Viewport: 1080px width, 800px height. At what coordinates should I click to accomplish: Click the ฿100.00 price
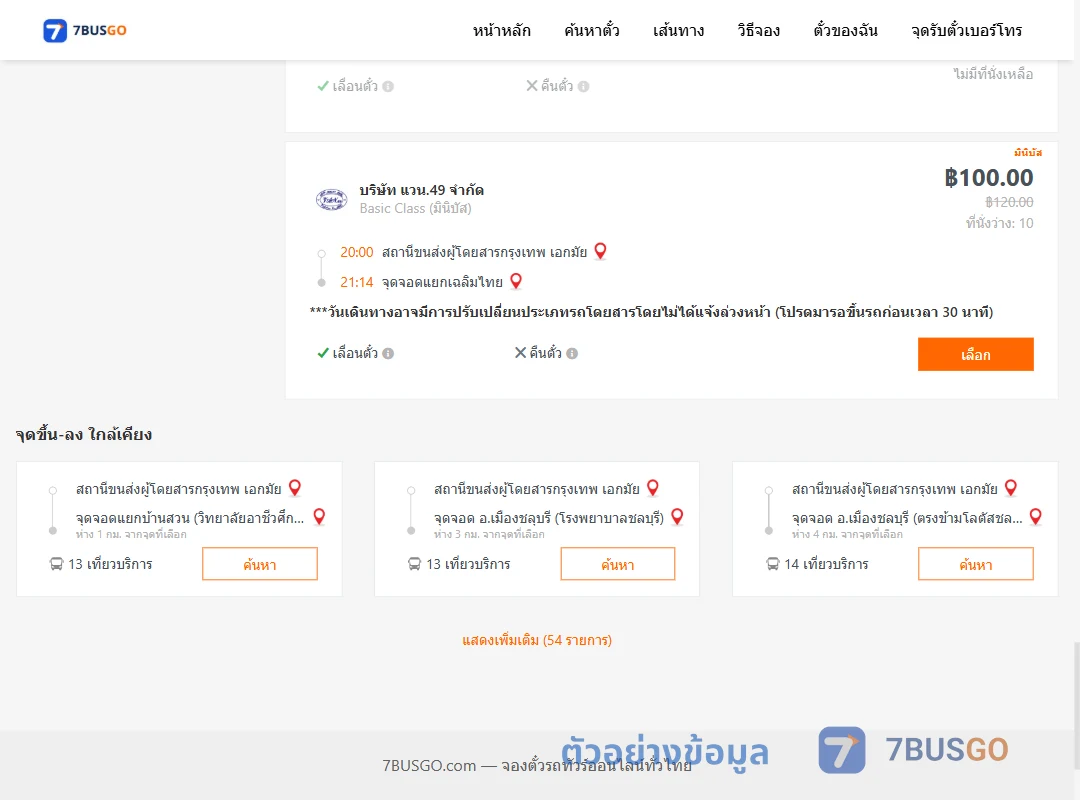988,178
